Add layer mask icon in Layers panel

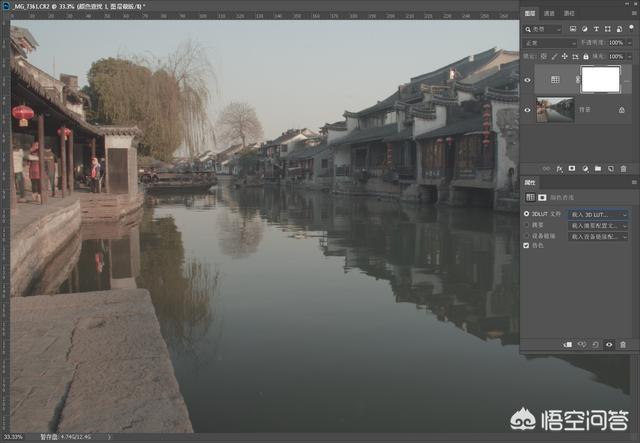pyautogui.click(x=572, y=169)
